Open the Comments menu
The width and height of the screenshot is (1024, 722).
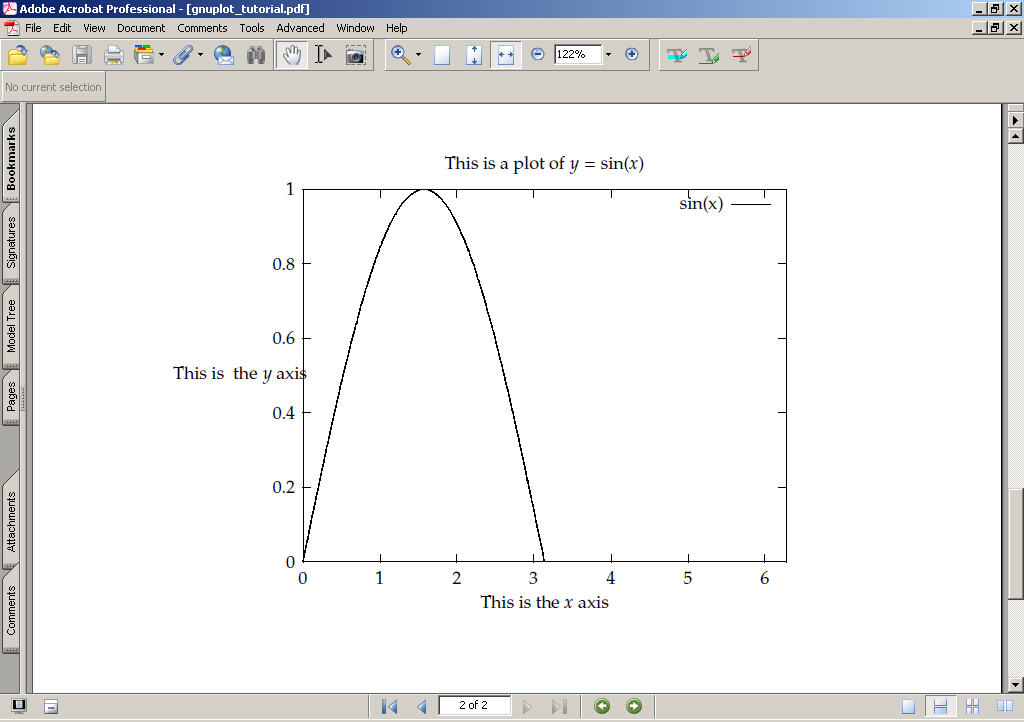202,28
